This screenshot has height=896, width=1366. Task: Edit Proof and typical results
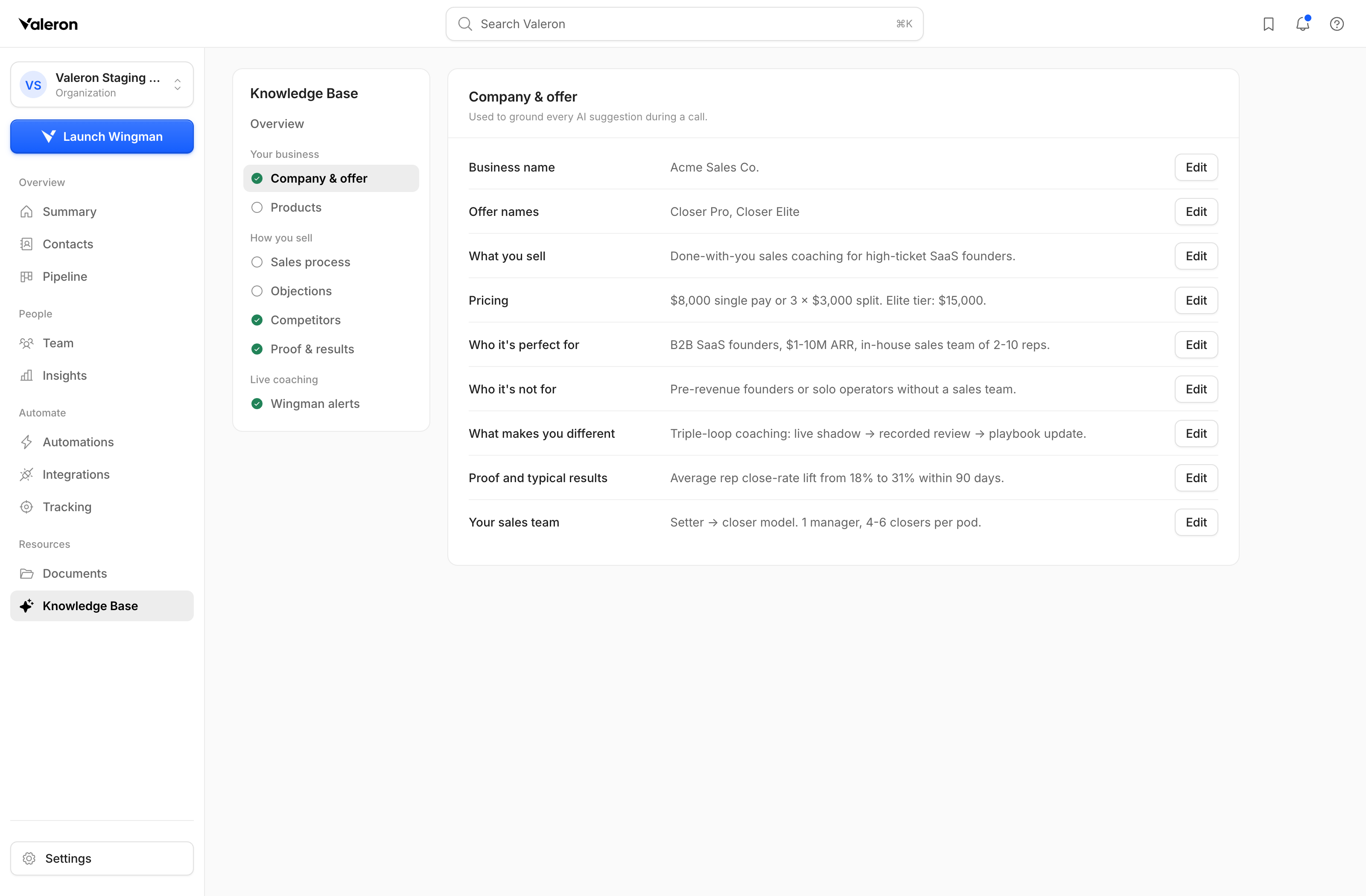[x=1196, y=478]
